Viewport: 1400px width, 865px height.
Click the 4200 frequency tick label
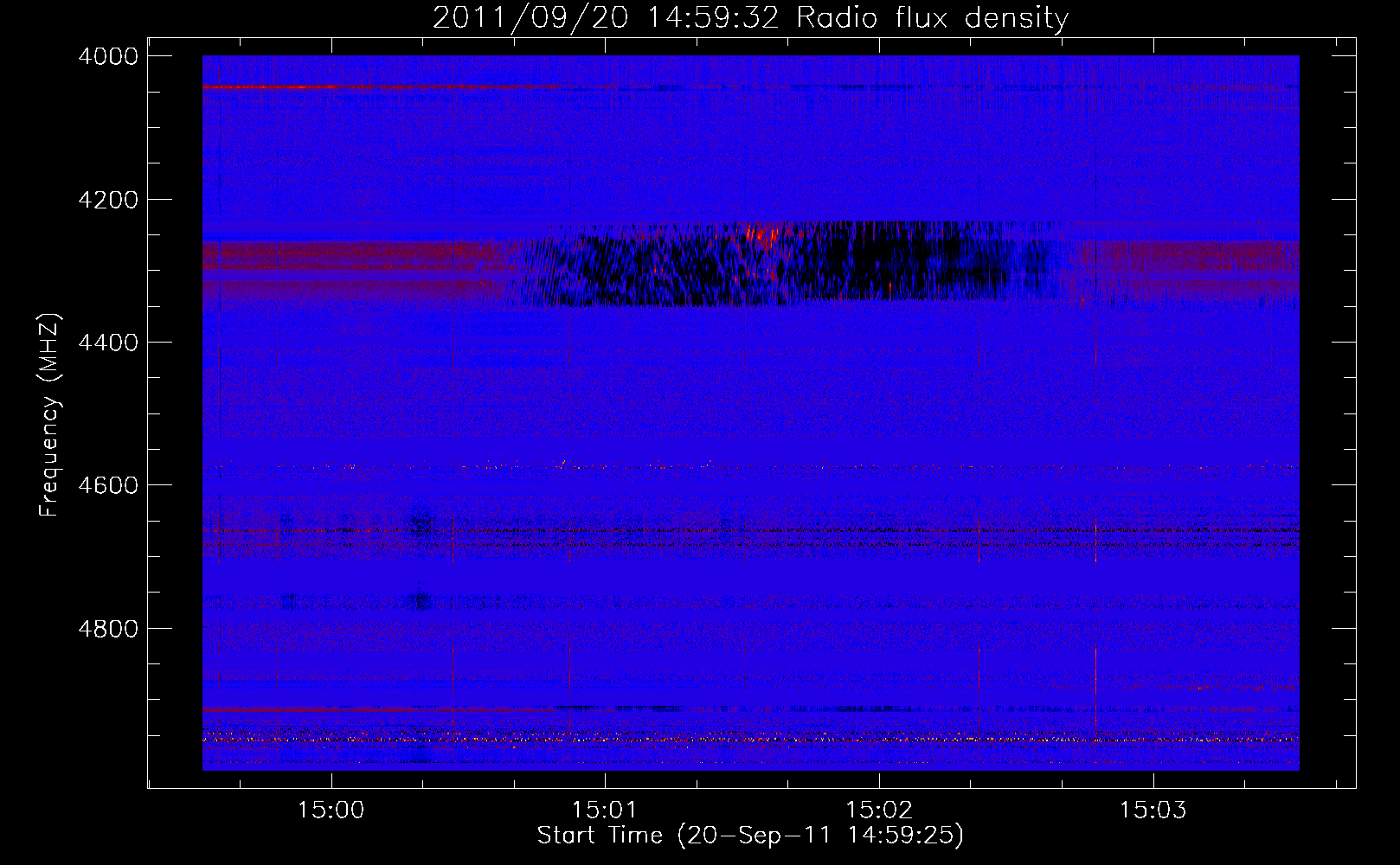pos(108,200)
